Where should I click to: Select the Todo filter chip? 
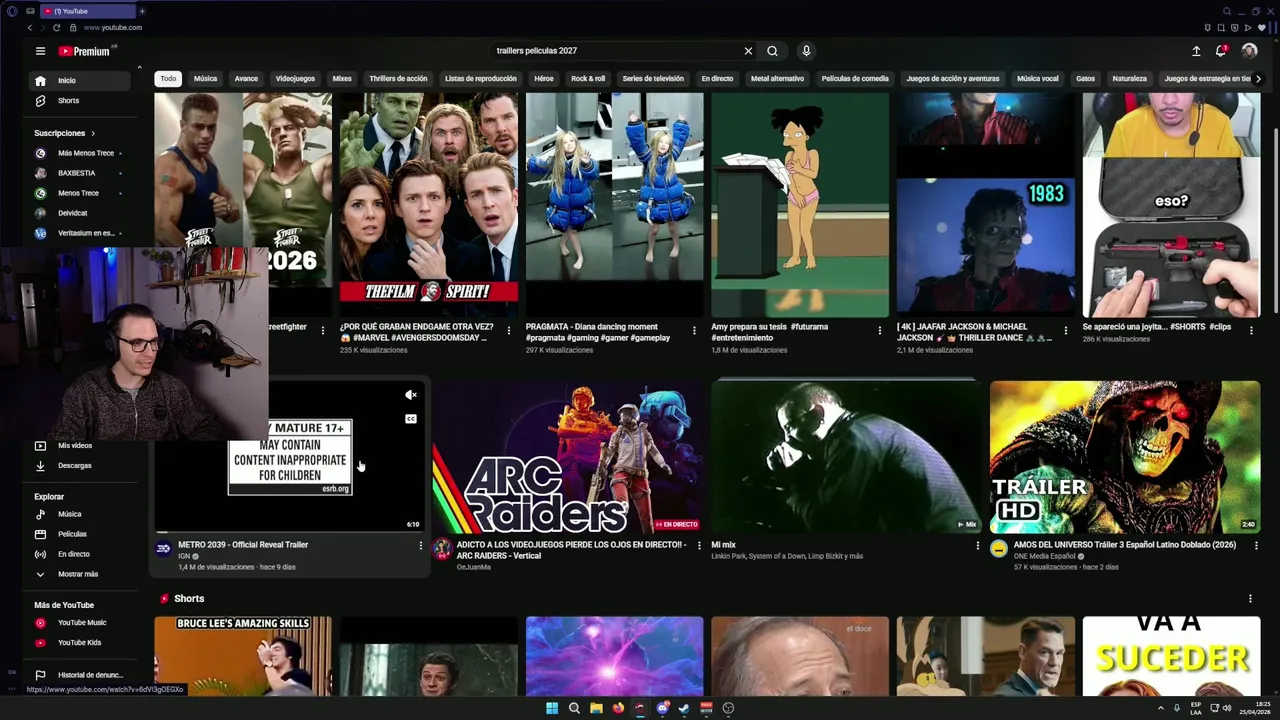click(x=168, y=79)
